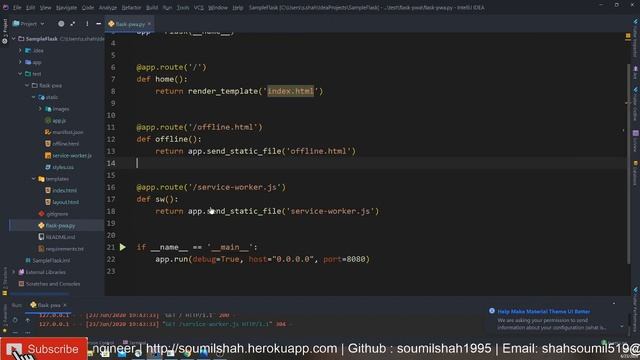Click the Run panel label
Image resolution: width=640 pixels, height=360 pixels.
17,305
